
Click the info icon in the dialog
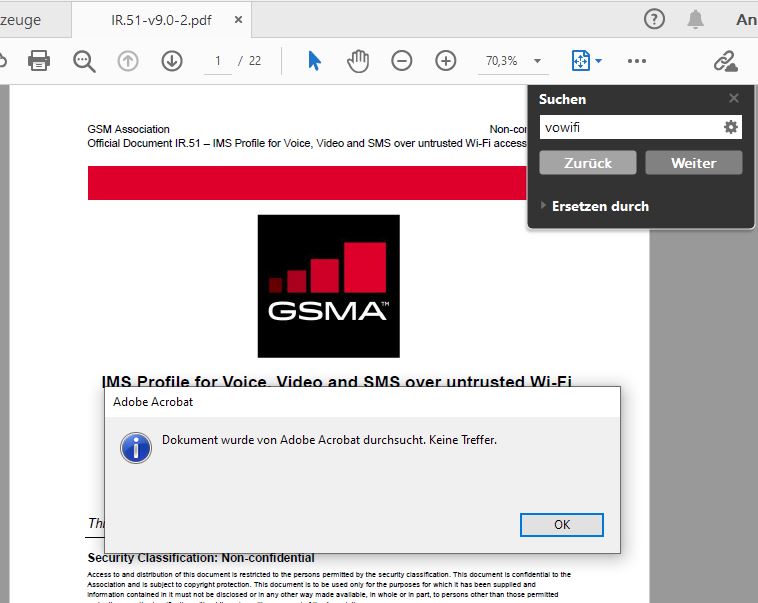tap(136, 448)
